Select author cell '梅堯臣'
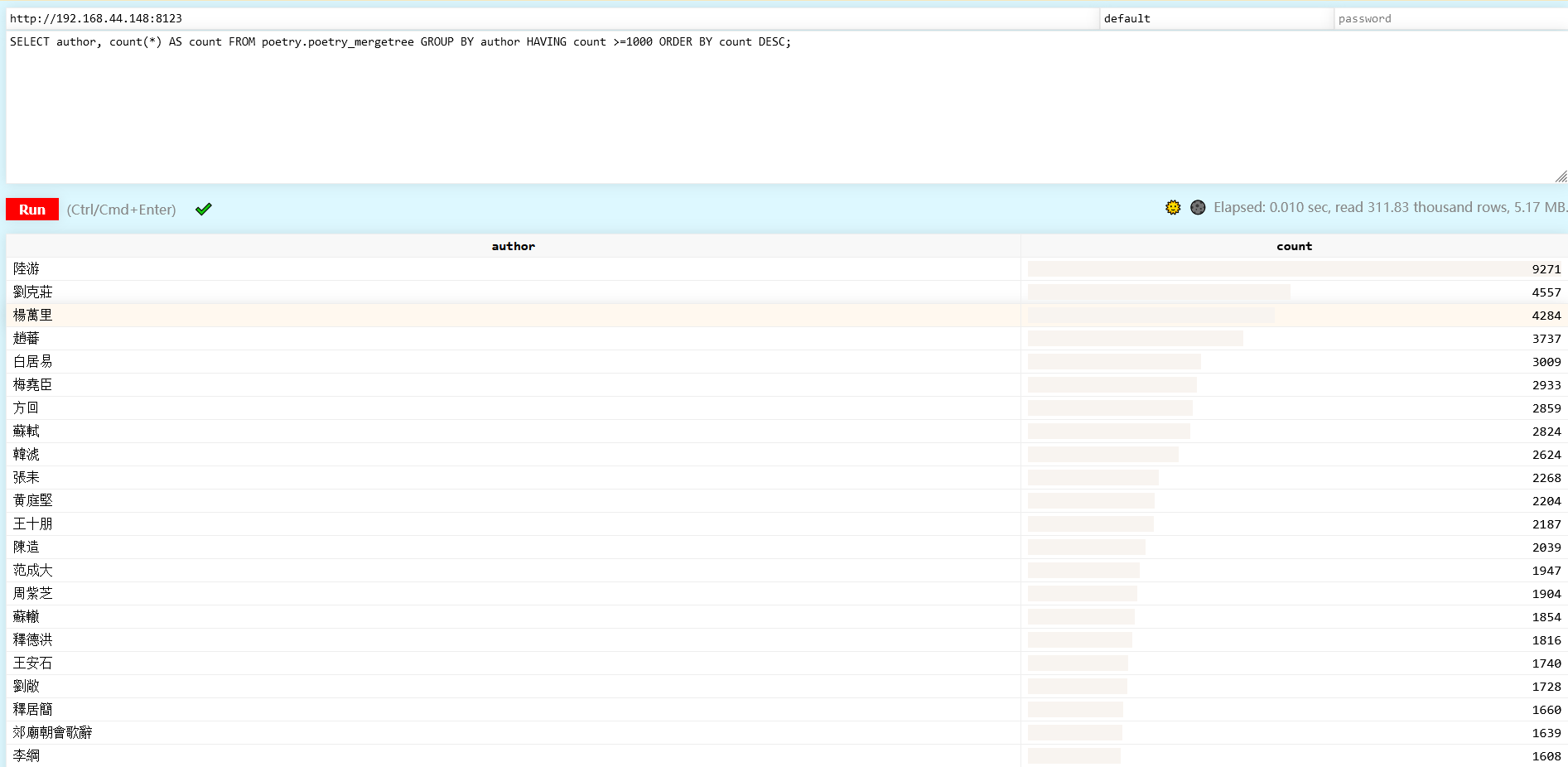 (x=514, y=385)
